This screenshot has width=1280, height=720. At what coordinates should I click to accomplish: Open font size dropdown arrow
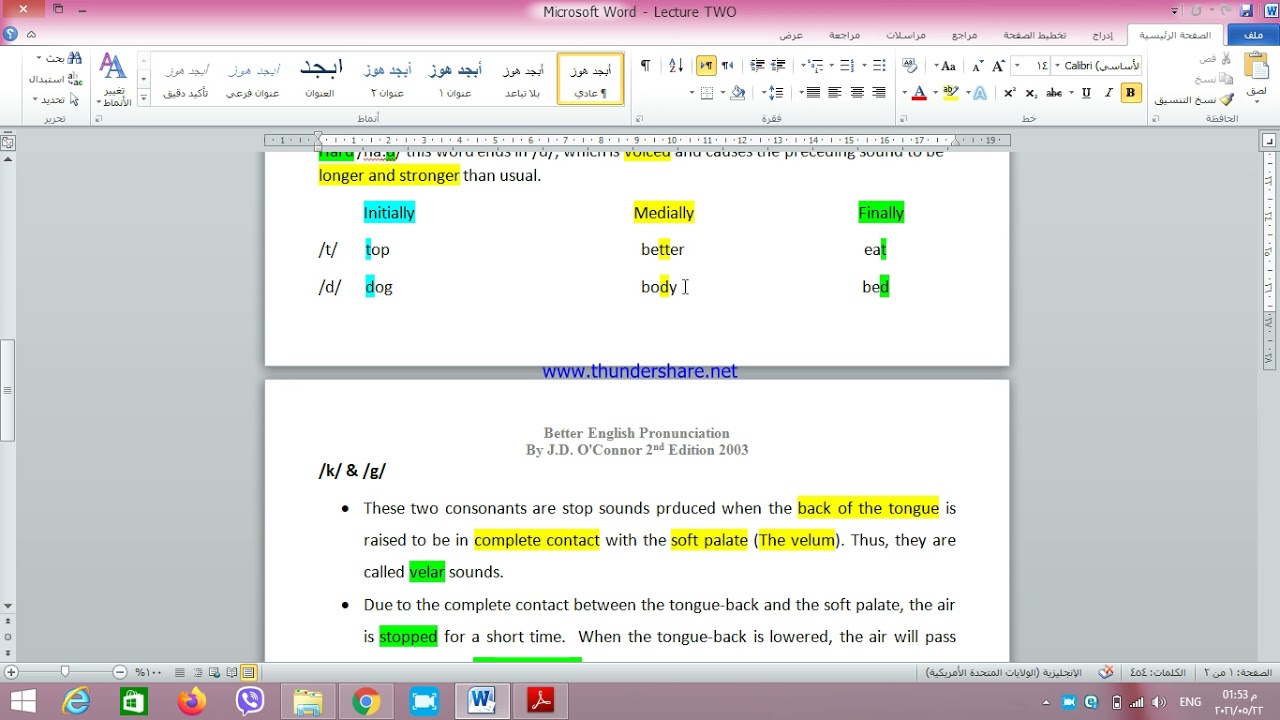click(x=1016, y=65)
